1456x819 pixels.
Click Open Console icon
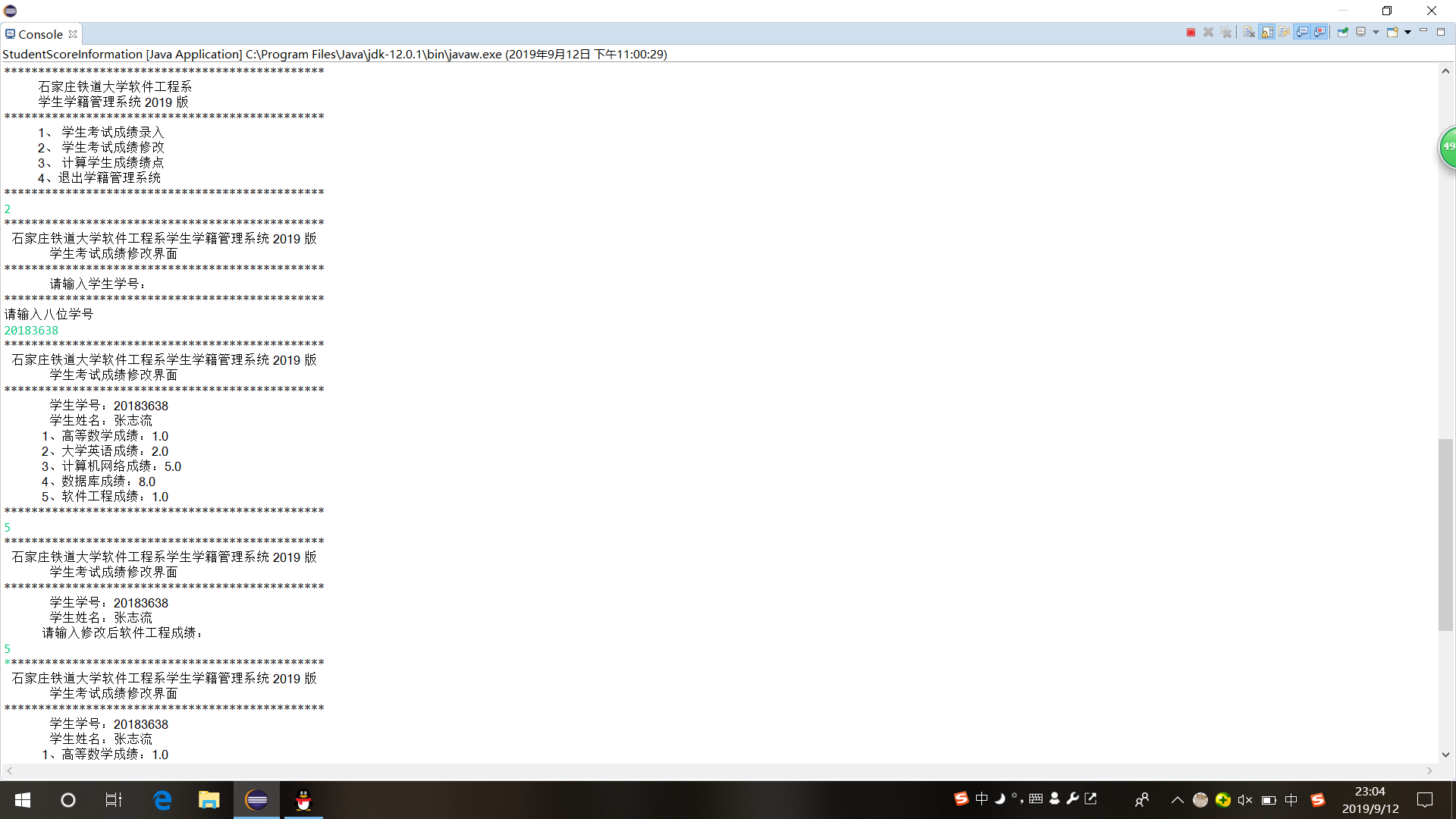1392,32
